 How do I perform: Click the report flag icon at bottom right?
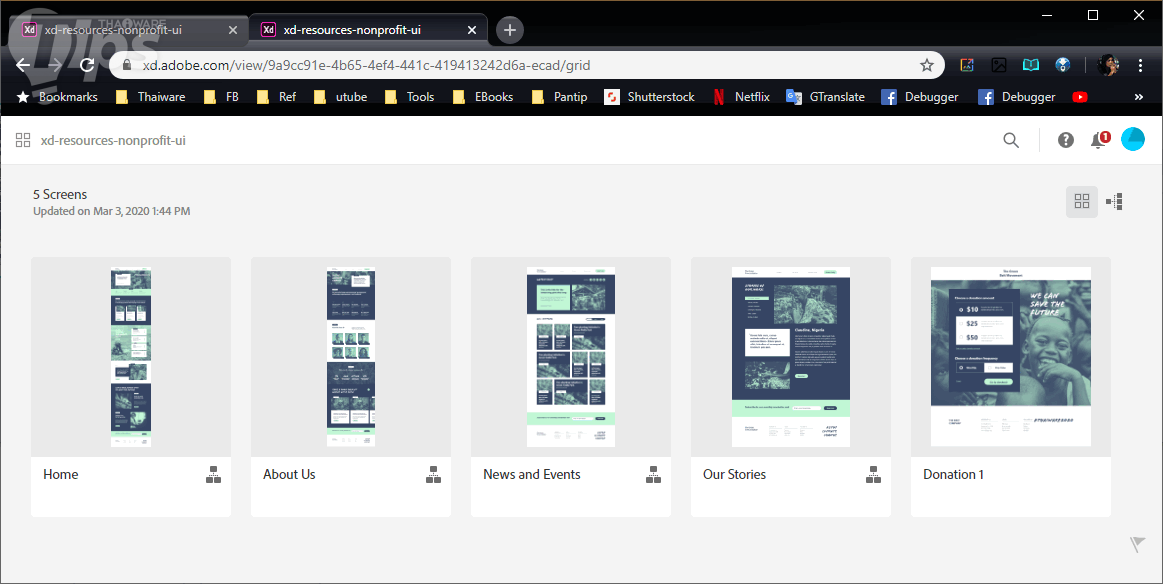click(x=1138, y=545)
